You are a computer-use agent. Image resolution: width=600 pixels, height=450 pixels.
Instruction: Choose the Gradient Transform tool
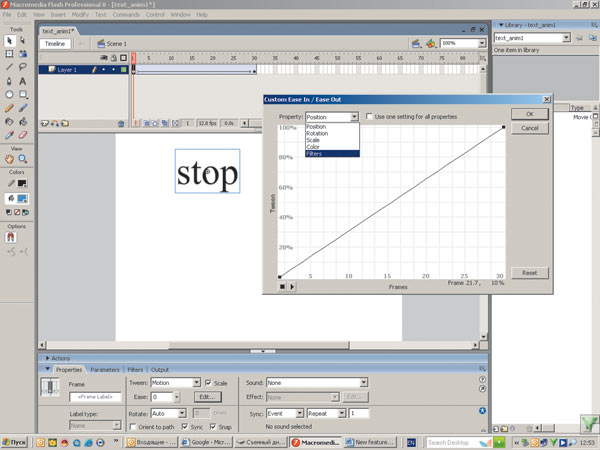(x=23, y=54)
